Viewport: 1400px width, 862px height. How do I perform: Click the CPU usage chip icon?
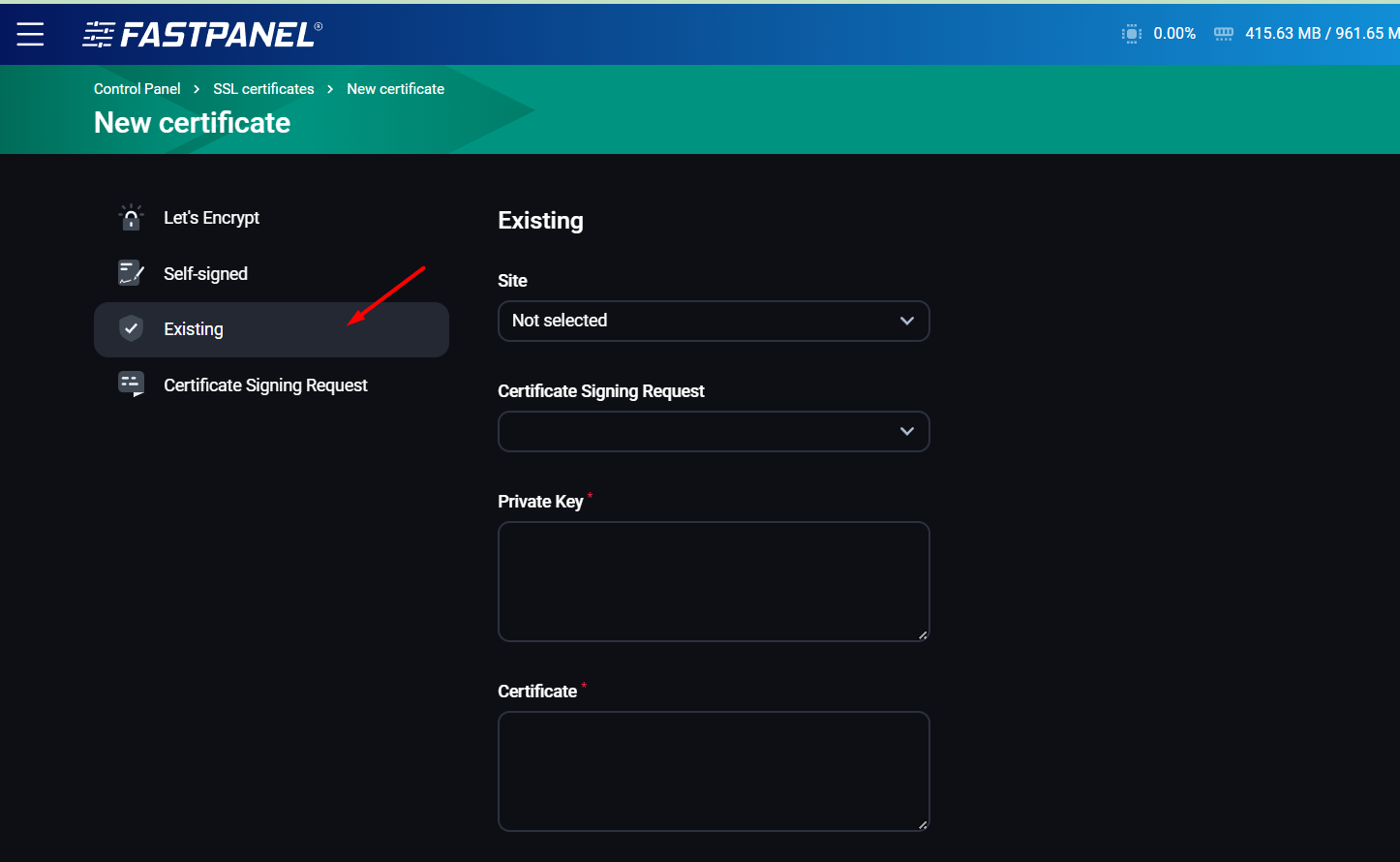[x=1131, y=34]
